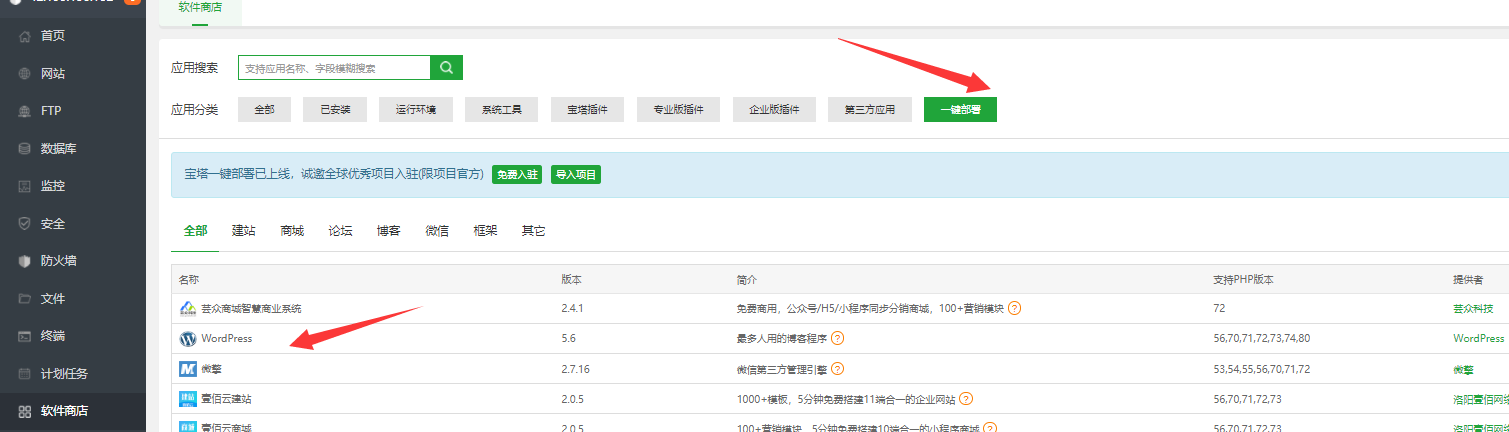Show 已安装 installed apps category
The image size is (1509, 432).
pos(335,110)
